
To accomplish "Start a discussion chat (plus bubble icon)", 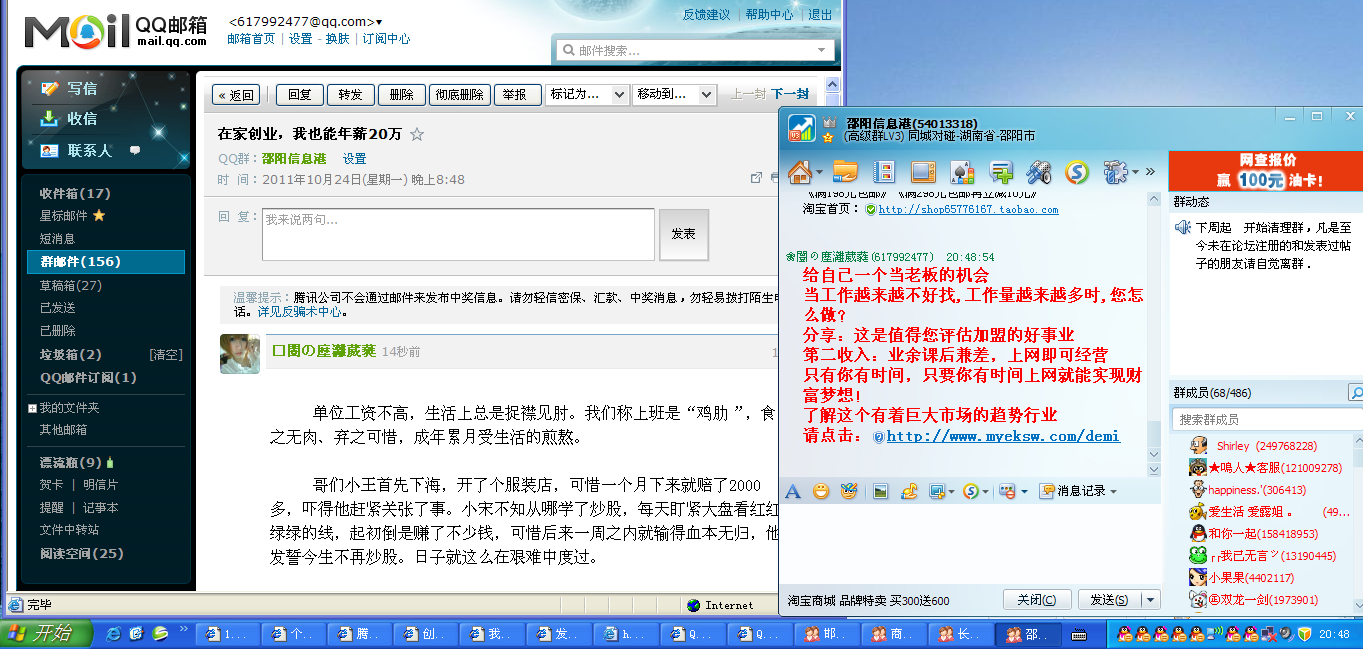I will point(1001,172).
